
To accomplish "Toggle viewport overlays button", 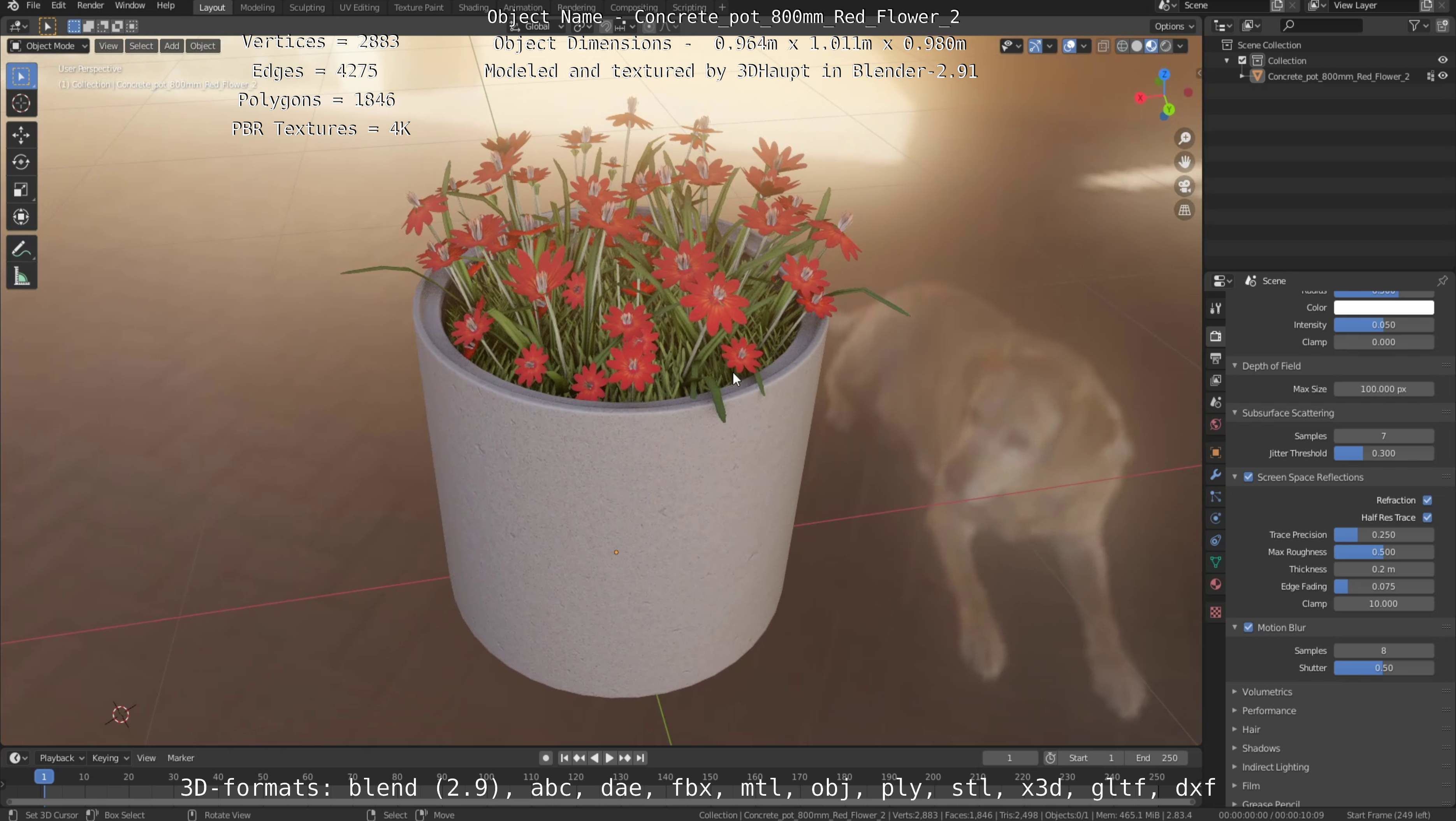I will click(x=1069, y=46).
